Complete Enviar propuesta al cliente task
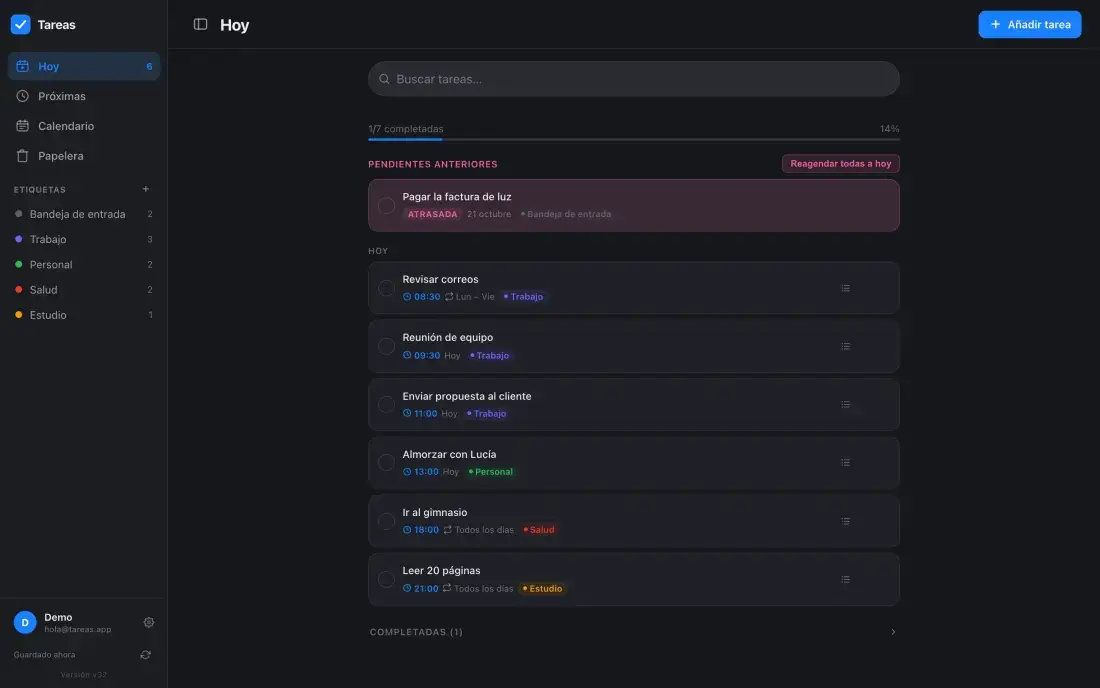1100x688 pixels. click(x=386, y=405)
